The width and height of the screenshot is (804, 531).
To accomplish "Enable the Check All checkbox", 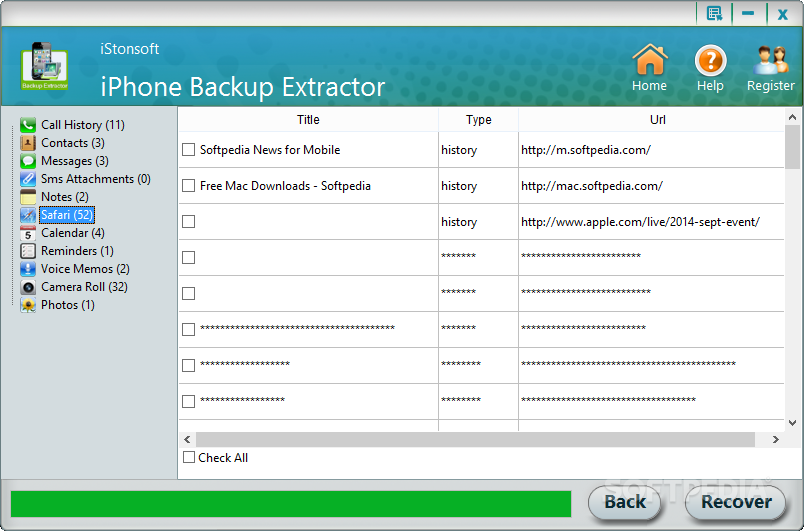I will click(189, 457).
